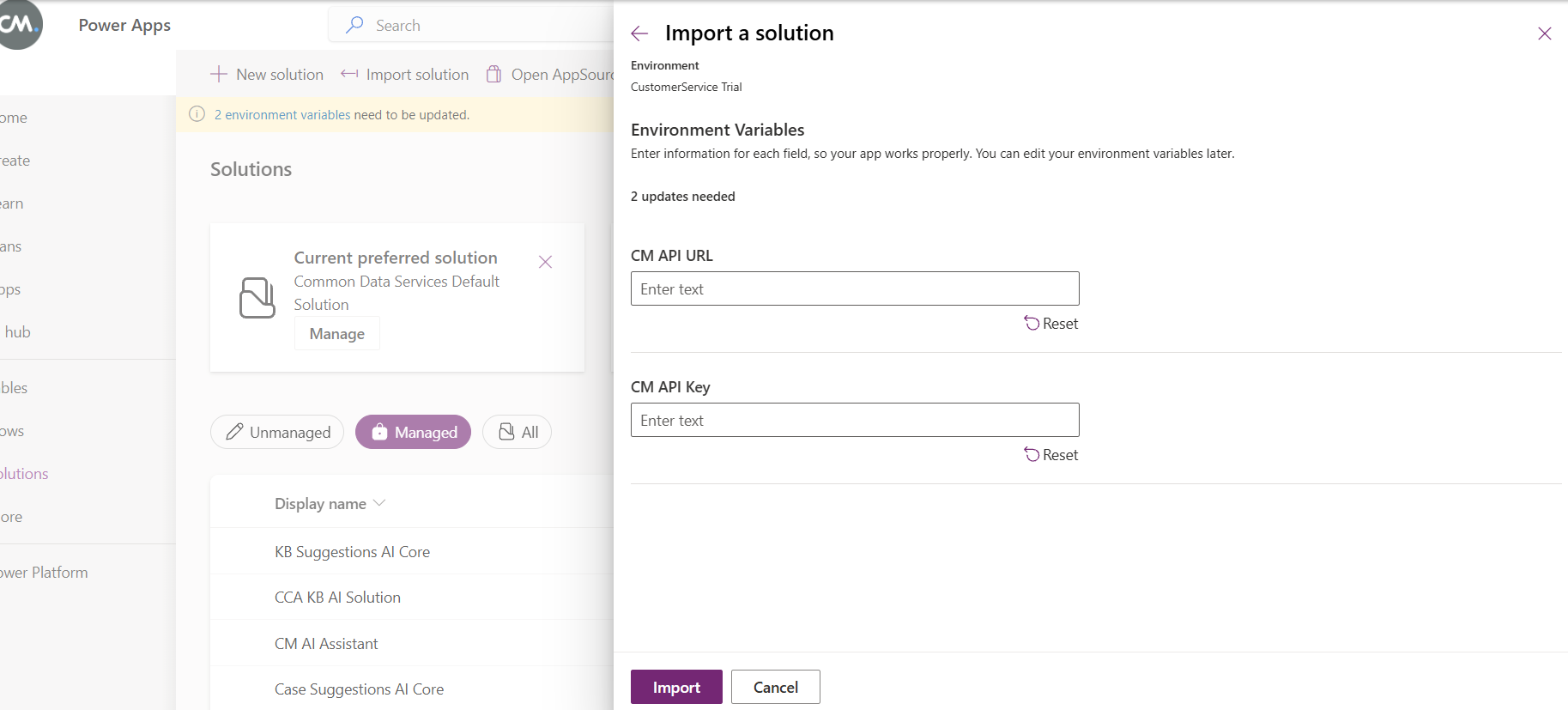Reset the CM API Key value
The image size is (1568, 710).
pos(1050,455)
